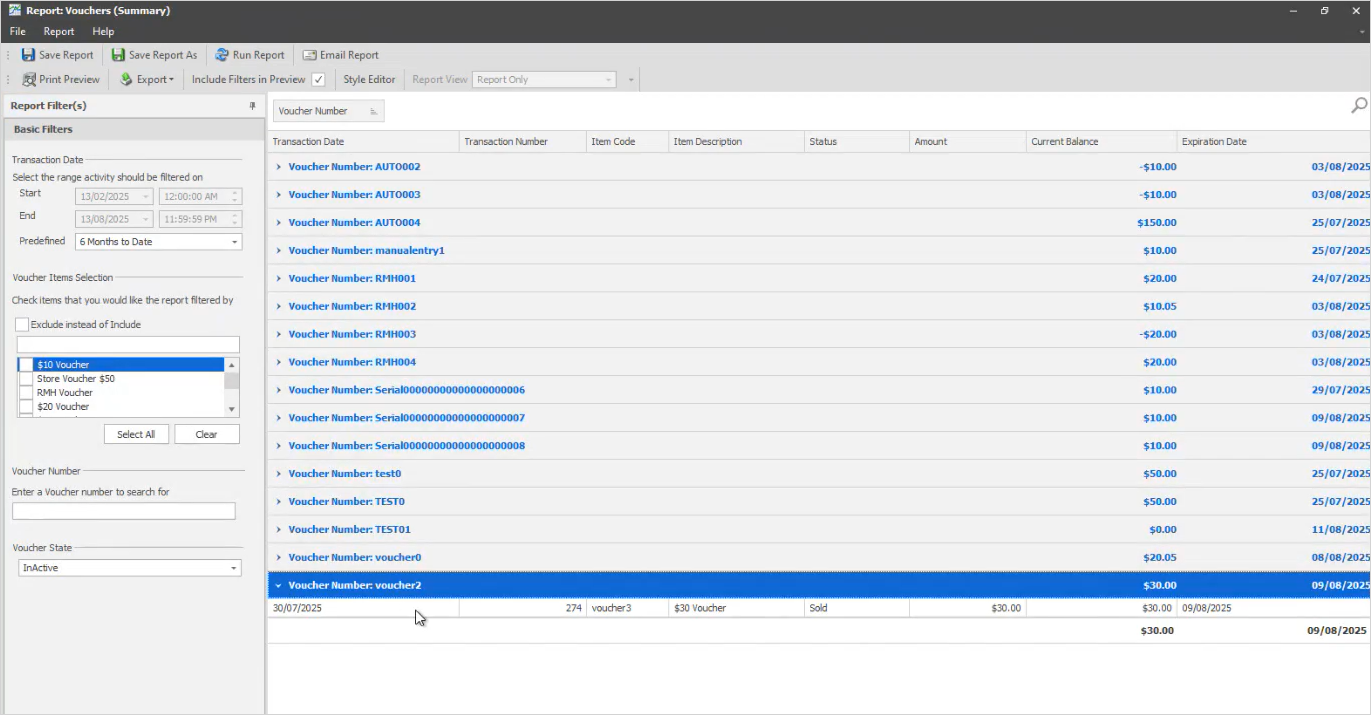Click the Voucher Number search field
The image size is (1371, 715).
(123, 511)
